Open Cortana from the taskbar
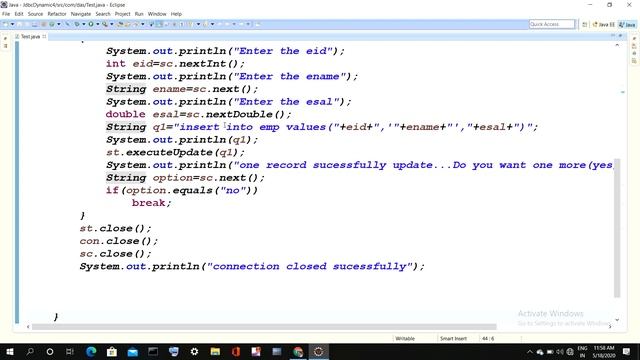Image resolution: width=640 pixels, height=360 pixels. 50,351
